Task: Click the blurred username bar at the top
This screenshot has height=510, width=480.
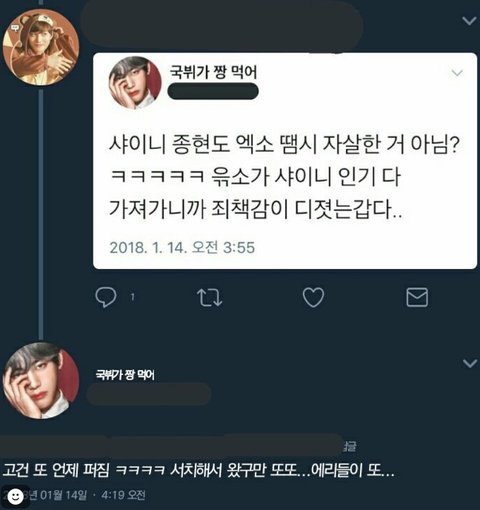Action: click(222, 27)
